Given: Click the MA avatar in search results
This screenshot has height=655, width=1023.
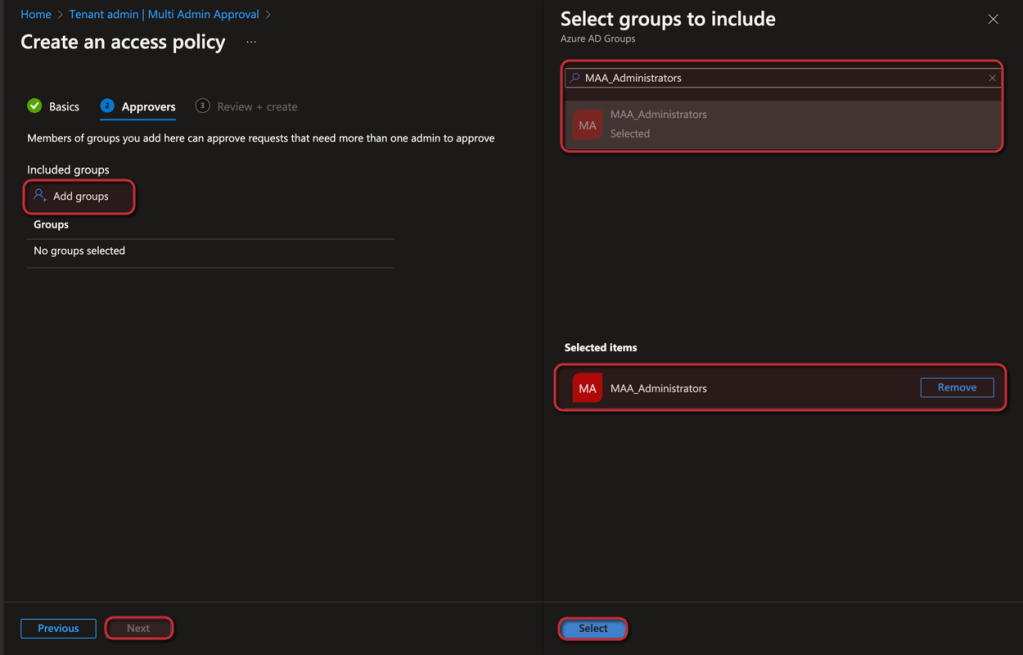Looking at the screenshot, I should 587,125.
